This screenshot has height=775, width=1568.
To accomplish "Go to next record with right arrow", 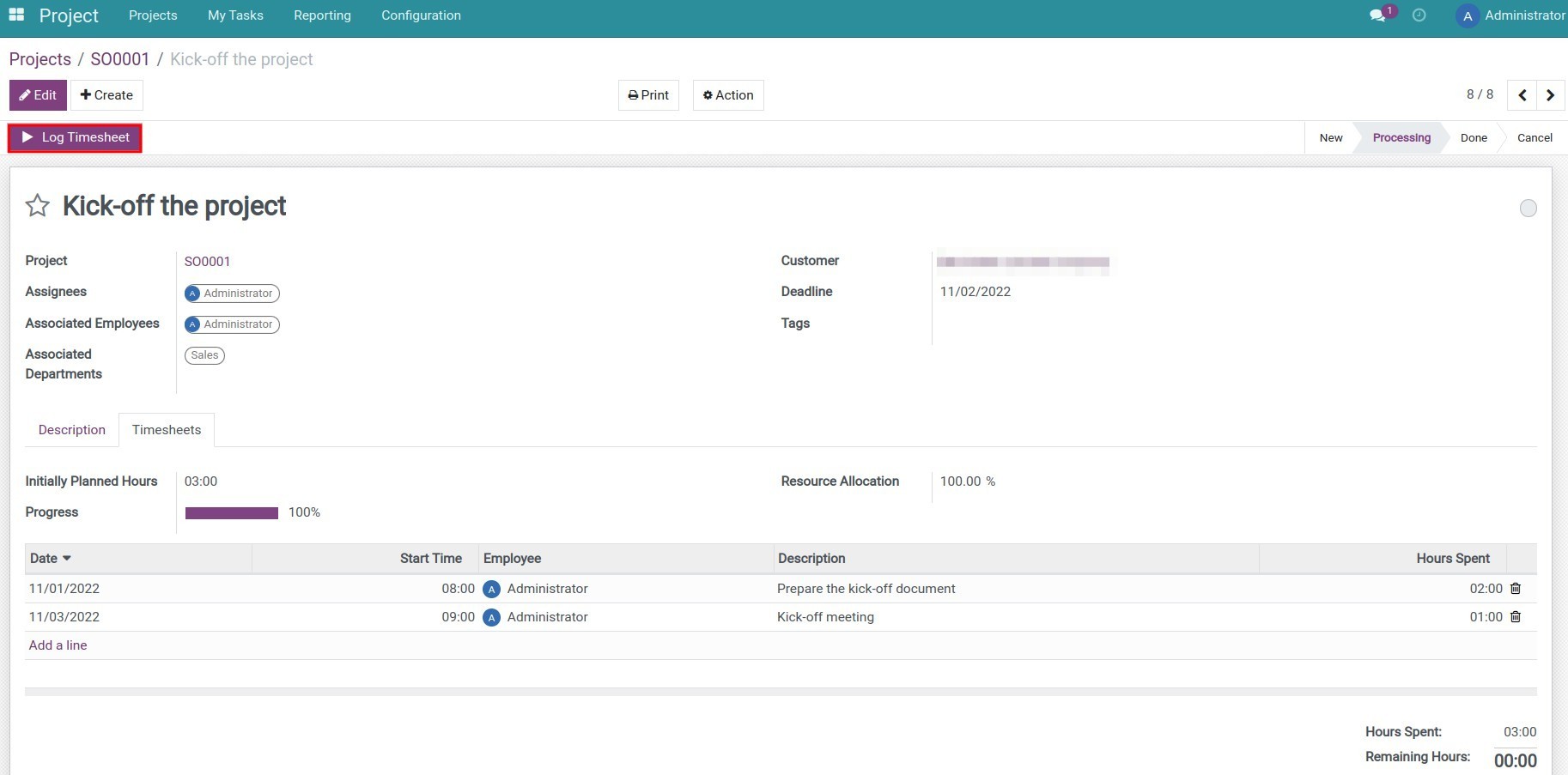I will [x=1551, y=94].
